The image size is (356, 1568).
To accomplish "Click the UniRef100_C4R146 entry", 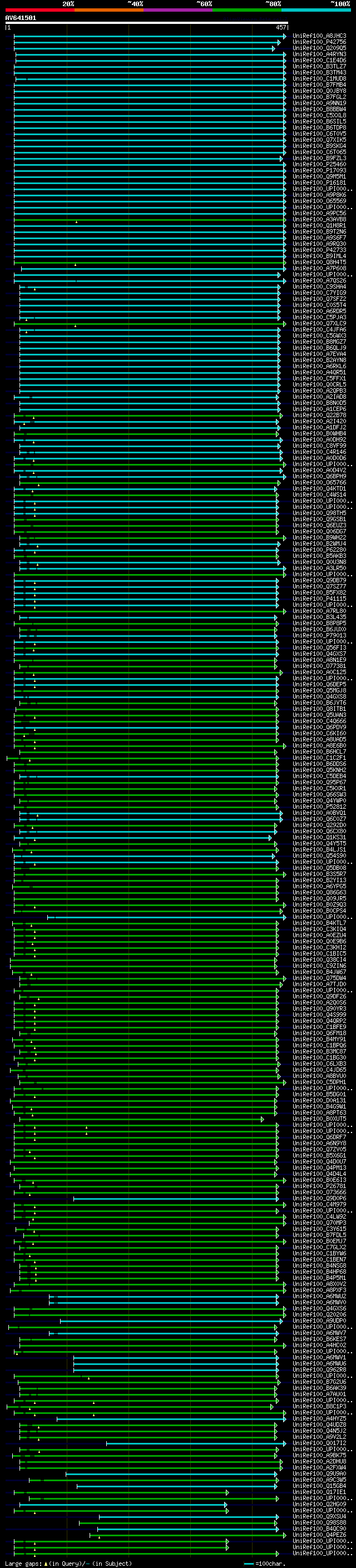I will click(x=319, y=452).
